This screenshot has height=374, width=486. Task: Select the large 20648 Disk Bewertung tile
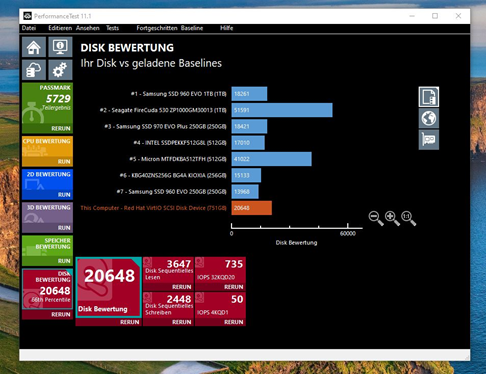(x=109, y=287)
